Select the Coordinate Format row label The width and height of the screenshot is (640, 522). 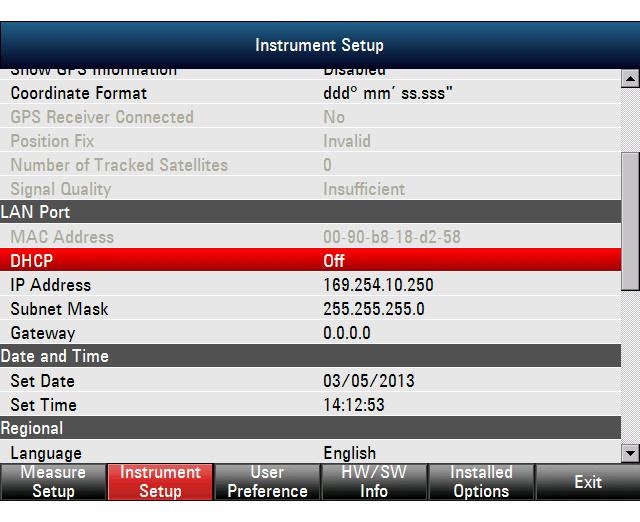[79, 93]
